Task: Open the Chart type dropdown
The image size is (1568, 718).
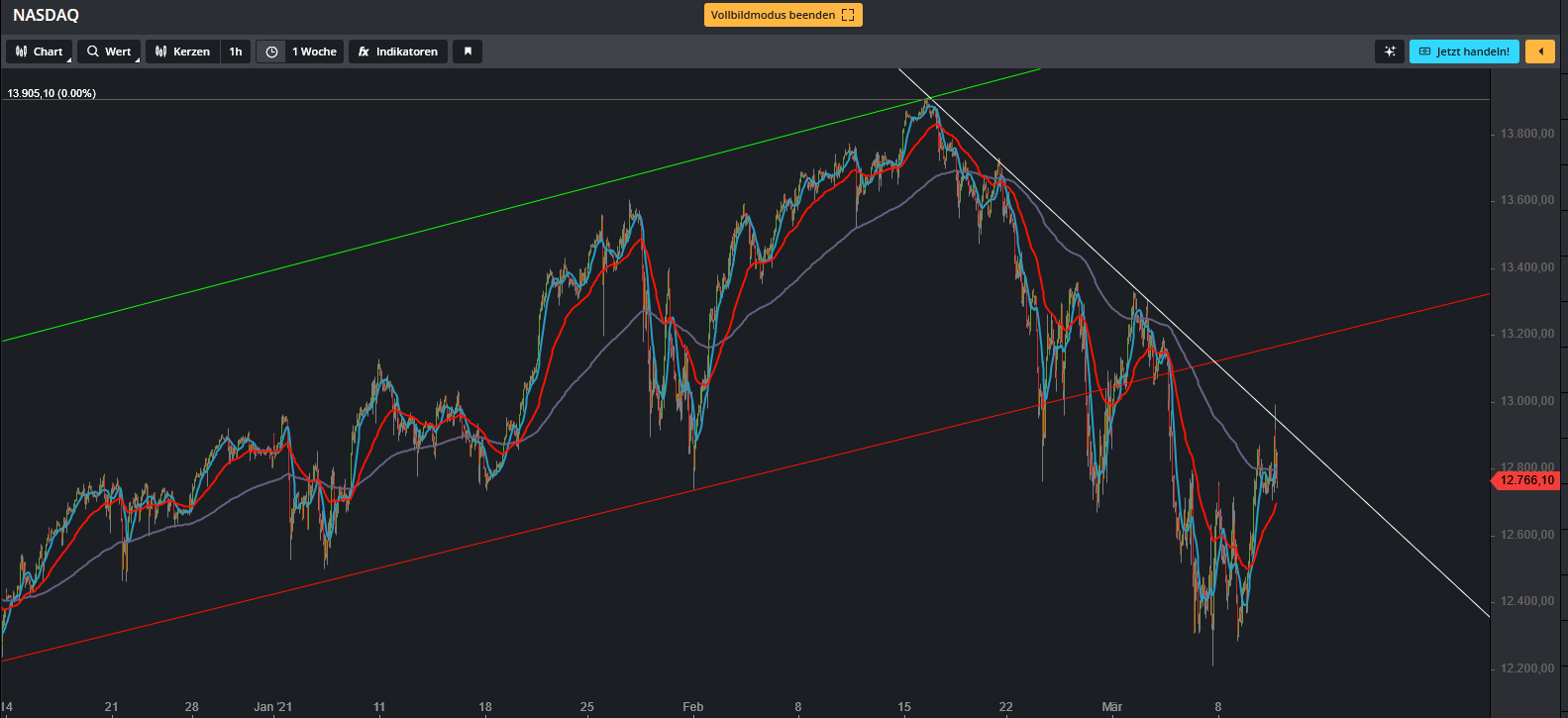Action: tap(40, 51)
